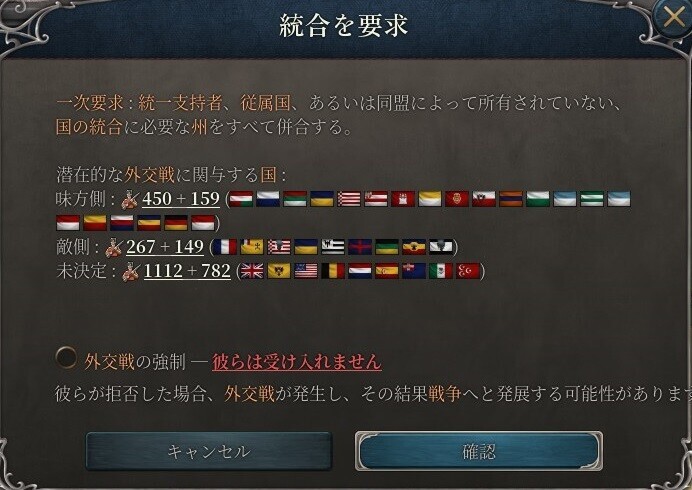The width and height of the screenshot is (692, 490).
Task: Select the Ottoman red crescent flag
Action: coord(468,271)
